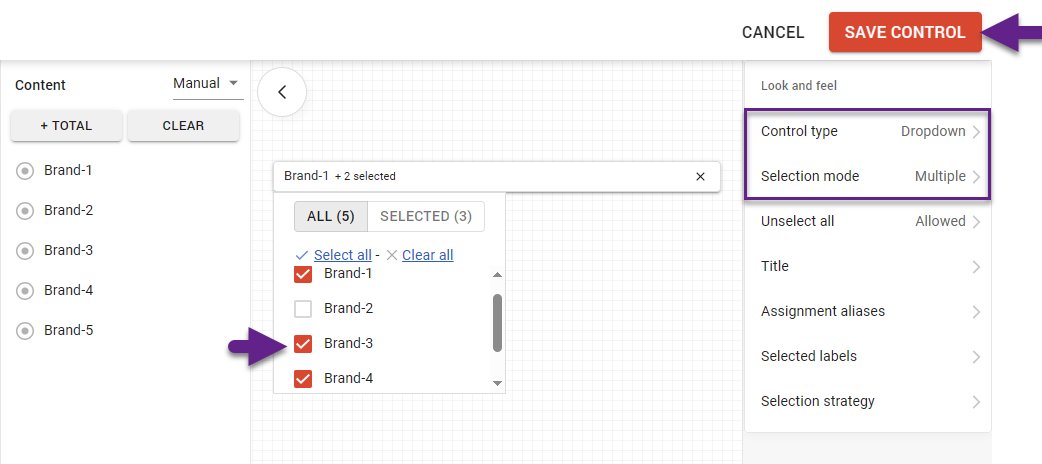Screen dimensions: 1042x464
Task: Open Title settings chevron
Action: [x=976, y=267]
